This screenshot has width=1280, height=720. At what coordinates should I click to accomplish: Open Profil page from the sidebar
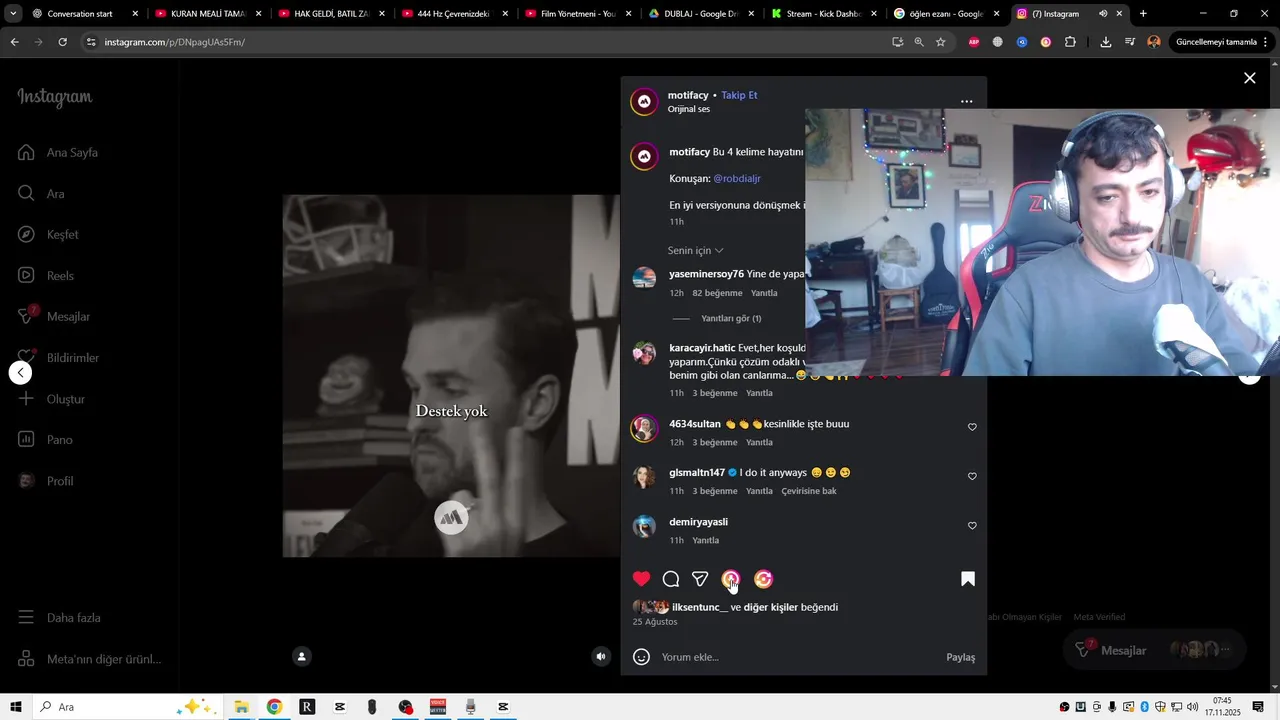46,481
